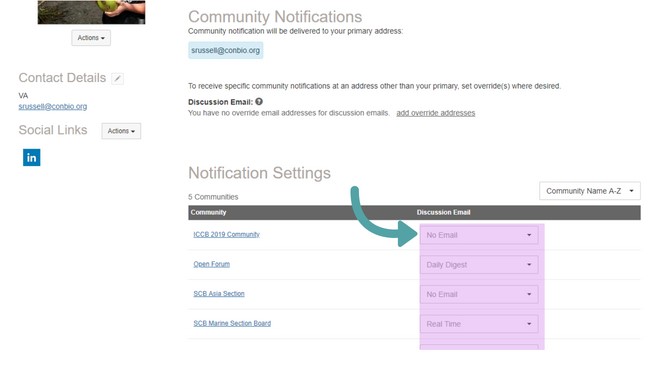Open Actions dropdown under the profile photo

(x=91, y=38)
